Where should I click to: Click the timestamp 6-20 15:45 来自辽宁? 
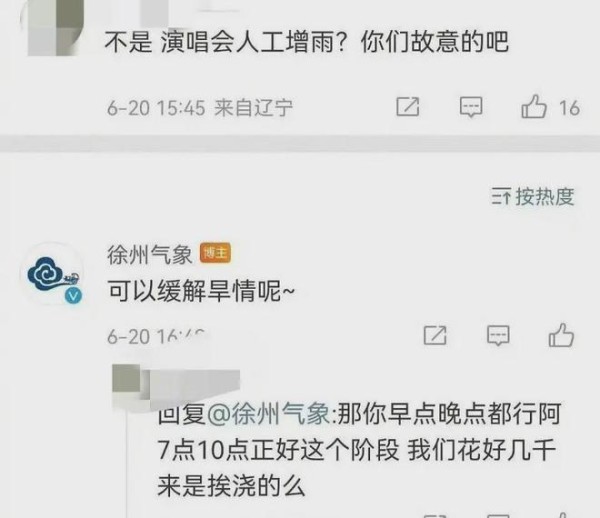point(200,108)
